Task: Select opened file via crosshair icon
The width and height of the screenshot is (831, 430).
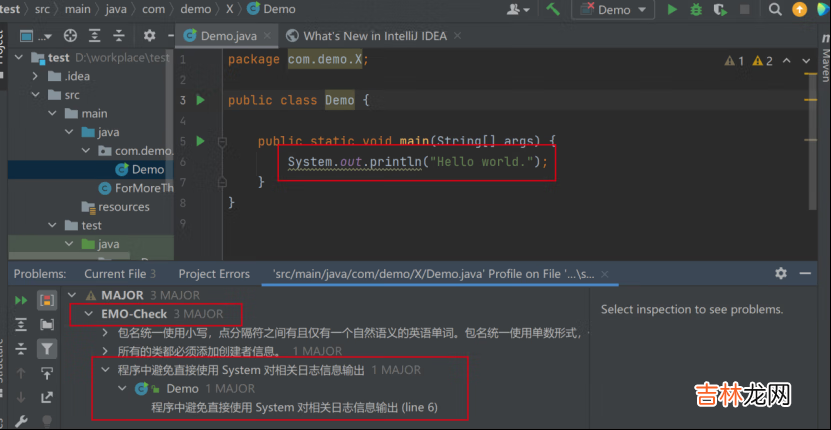Action: tap(70, 36)
